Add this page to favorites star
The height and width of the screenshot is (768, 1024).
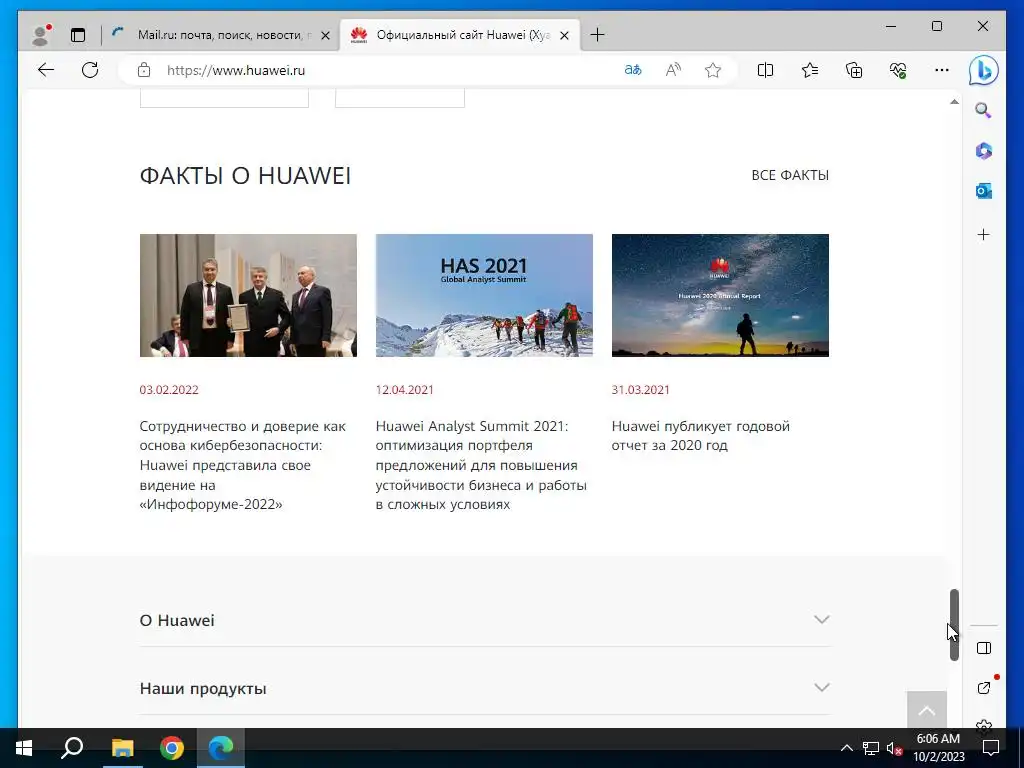point(713,70)
